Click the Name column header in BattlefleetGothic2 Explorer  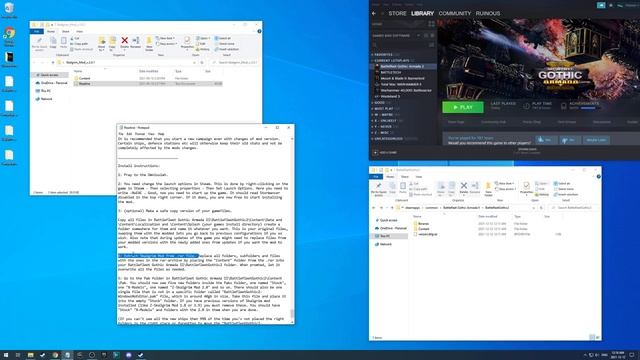click(417, 216)
